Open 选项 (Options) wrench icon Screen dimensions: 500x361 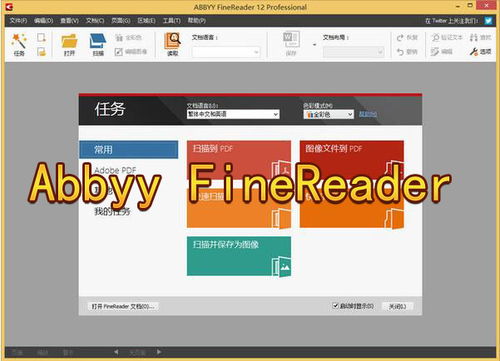(474, 52)
